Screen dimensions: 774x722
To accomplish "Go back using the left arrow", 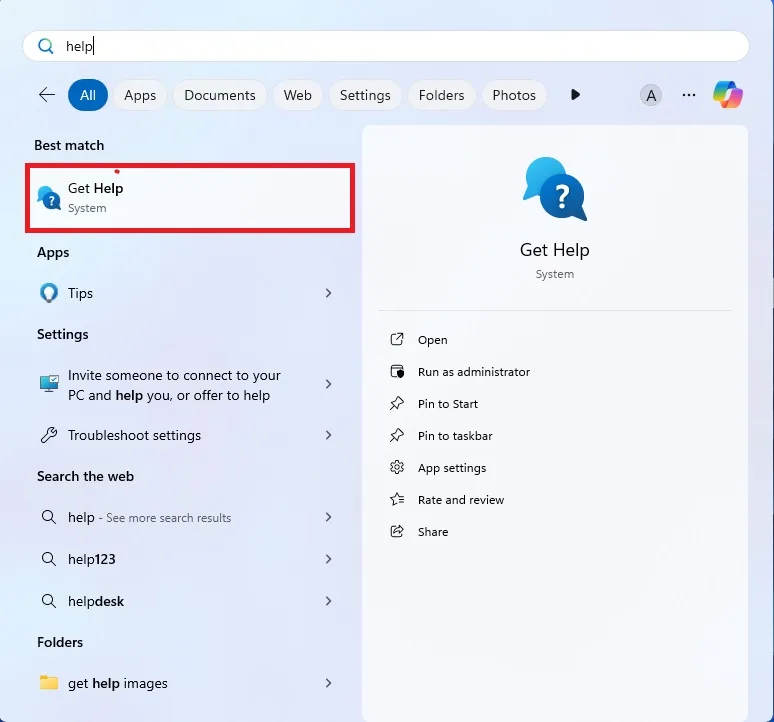I will (x=47, y=95).
